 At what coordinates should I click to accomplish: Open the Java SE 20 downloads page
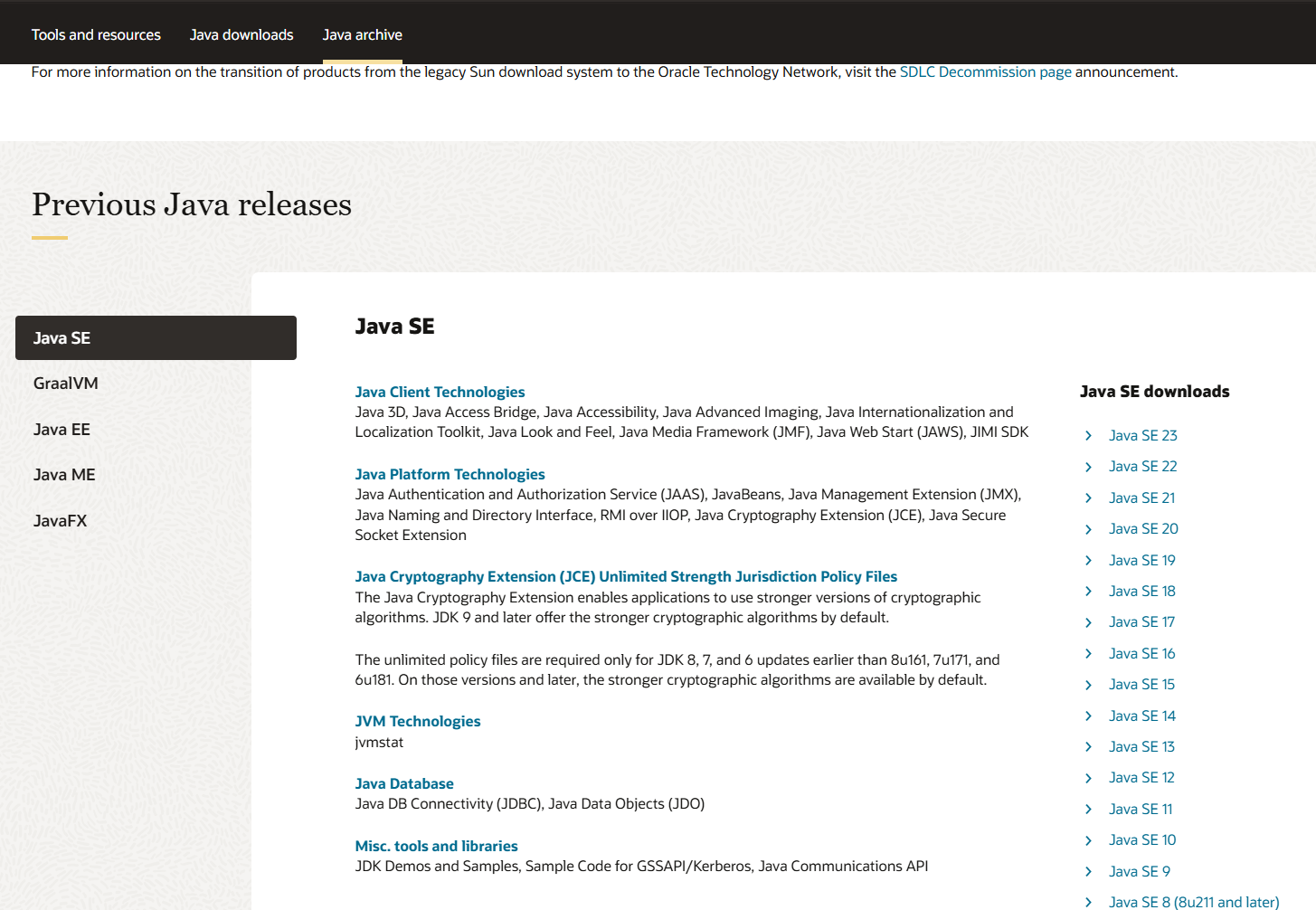[1143, 528]
